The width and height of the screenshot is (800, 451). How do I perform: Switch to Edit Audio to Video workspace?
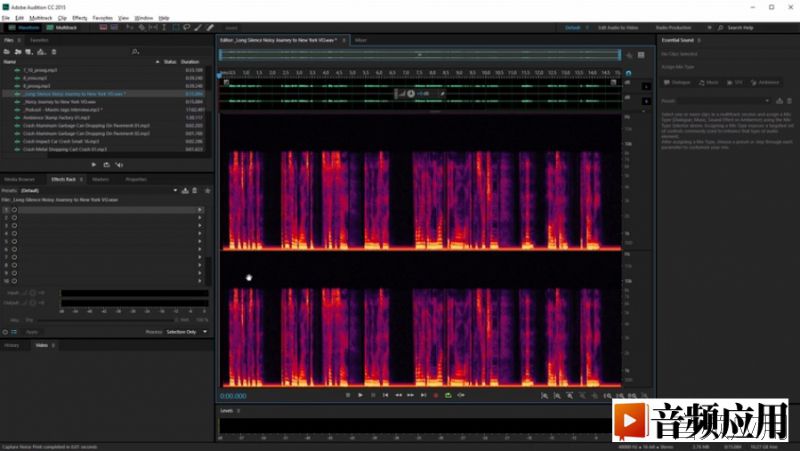[618, 28]
